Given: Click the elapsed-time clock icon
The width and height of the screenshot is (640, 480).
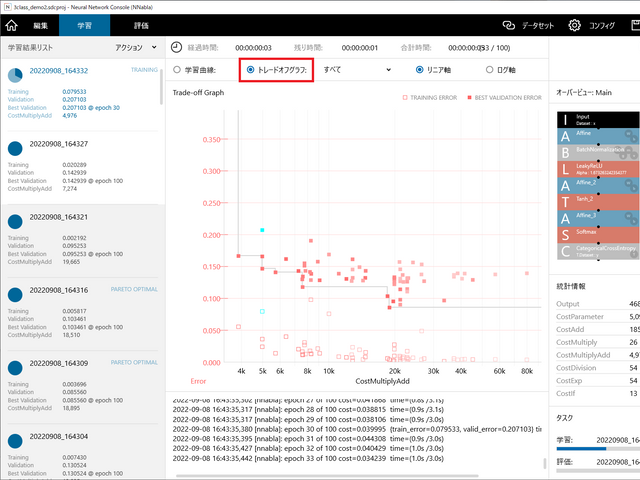Looking at the screenshot, I should [176, 47].
